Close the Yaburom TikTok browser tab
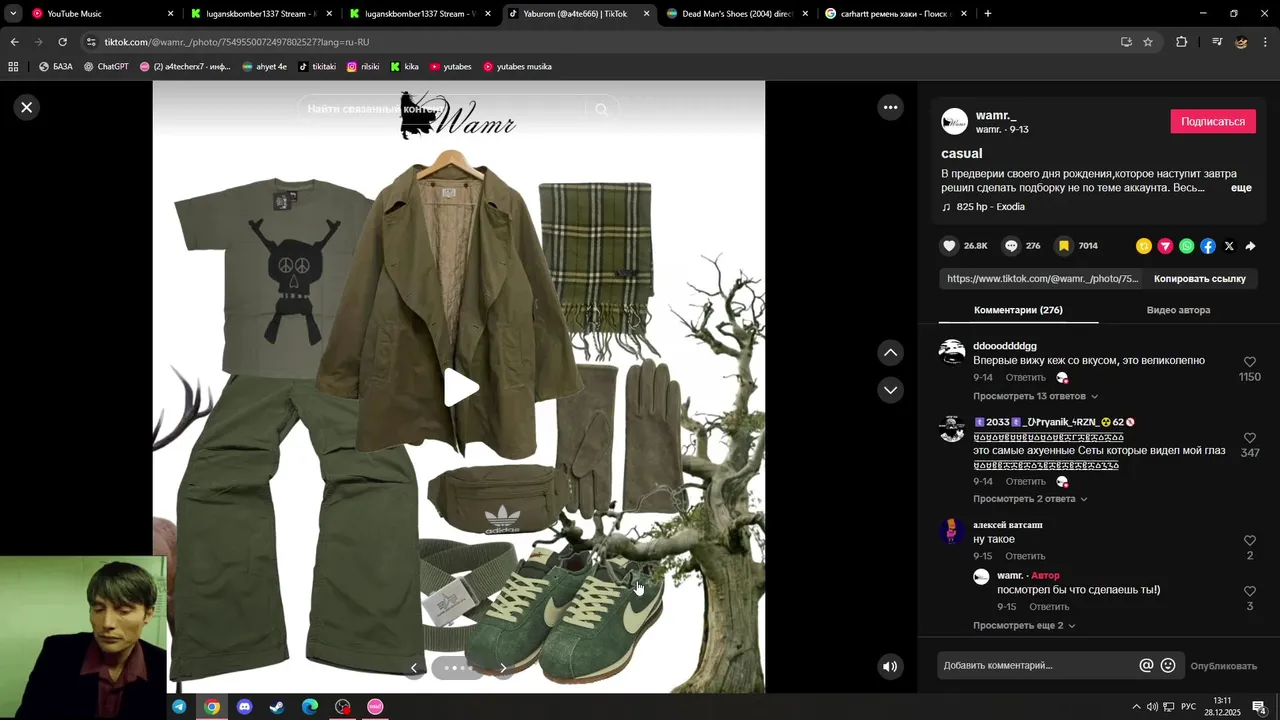This screenshot has height=720, width=1280. (x=646, y=14)
